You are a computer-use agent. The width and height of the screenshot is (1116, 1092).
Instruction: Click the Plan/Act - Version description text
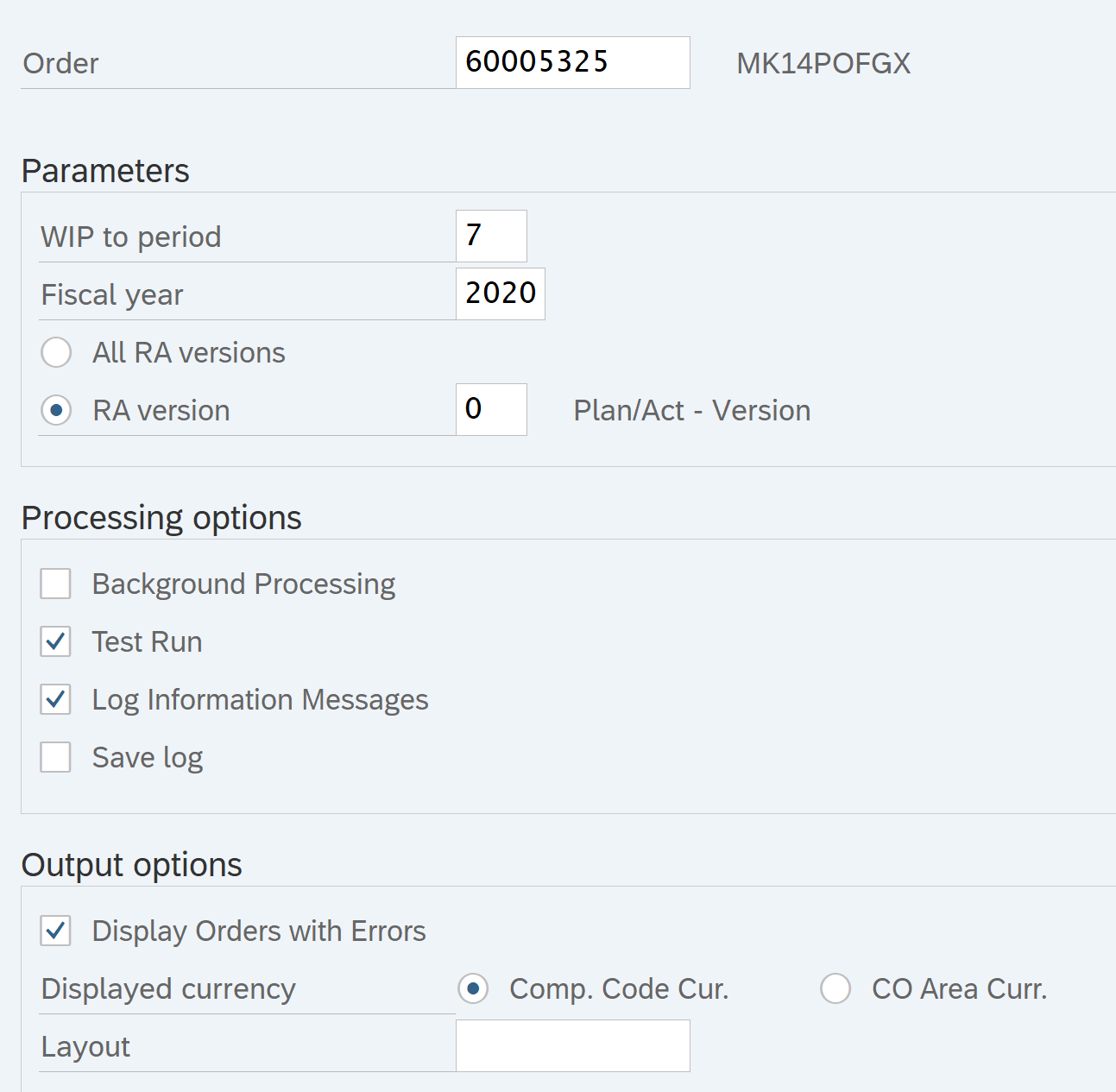pos(691,410)
